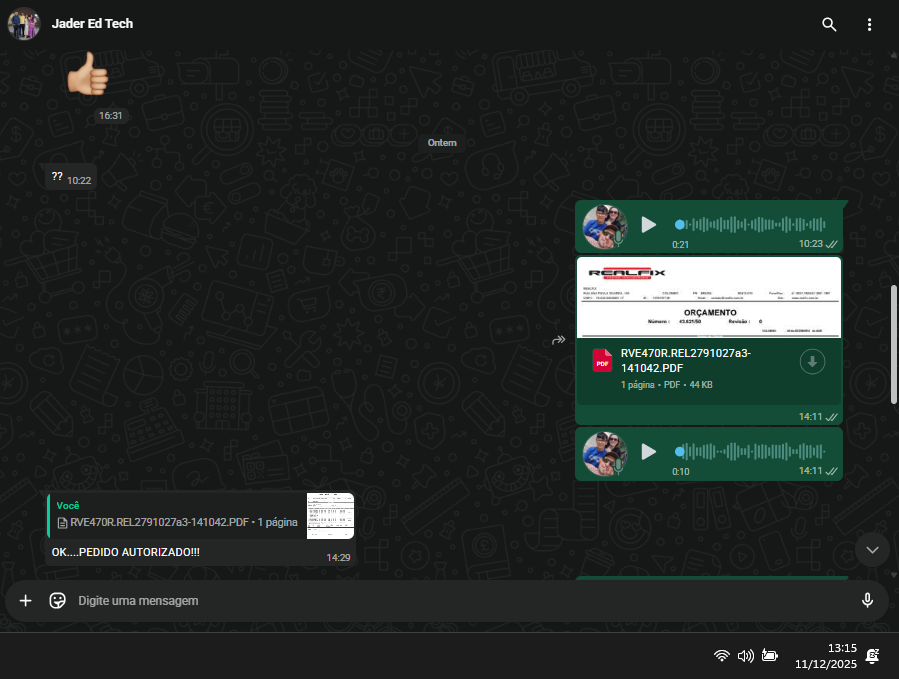This screenshot has height=679, width=899.
Task: Open search in the chat header
Action: click(828, 24)
